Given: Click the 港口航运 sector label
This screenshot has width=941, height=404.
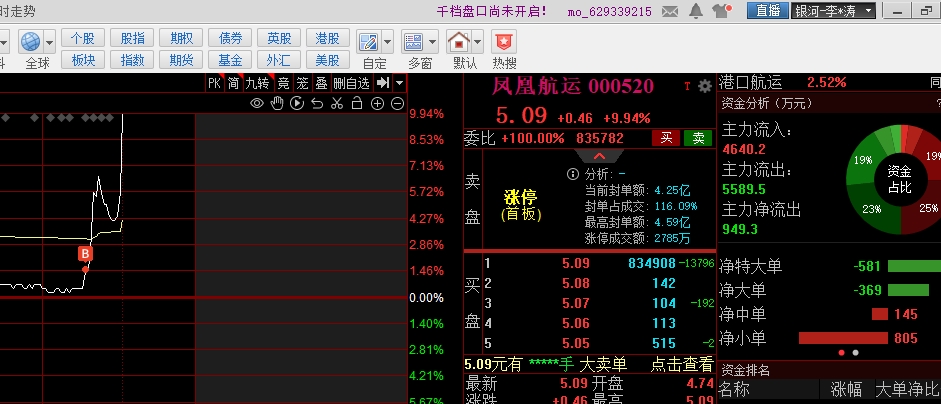Looking at the screenshot, I should (750, 82).
